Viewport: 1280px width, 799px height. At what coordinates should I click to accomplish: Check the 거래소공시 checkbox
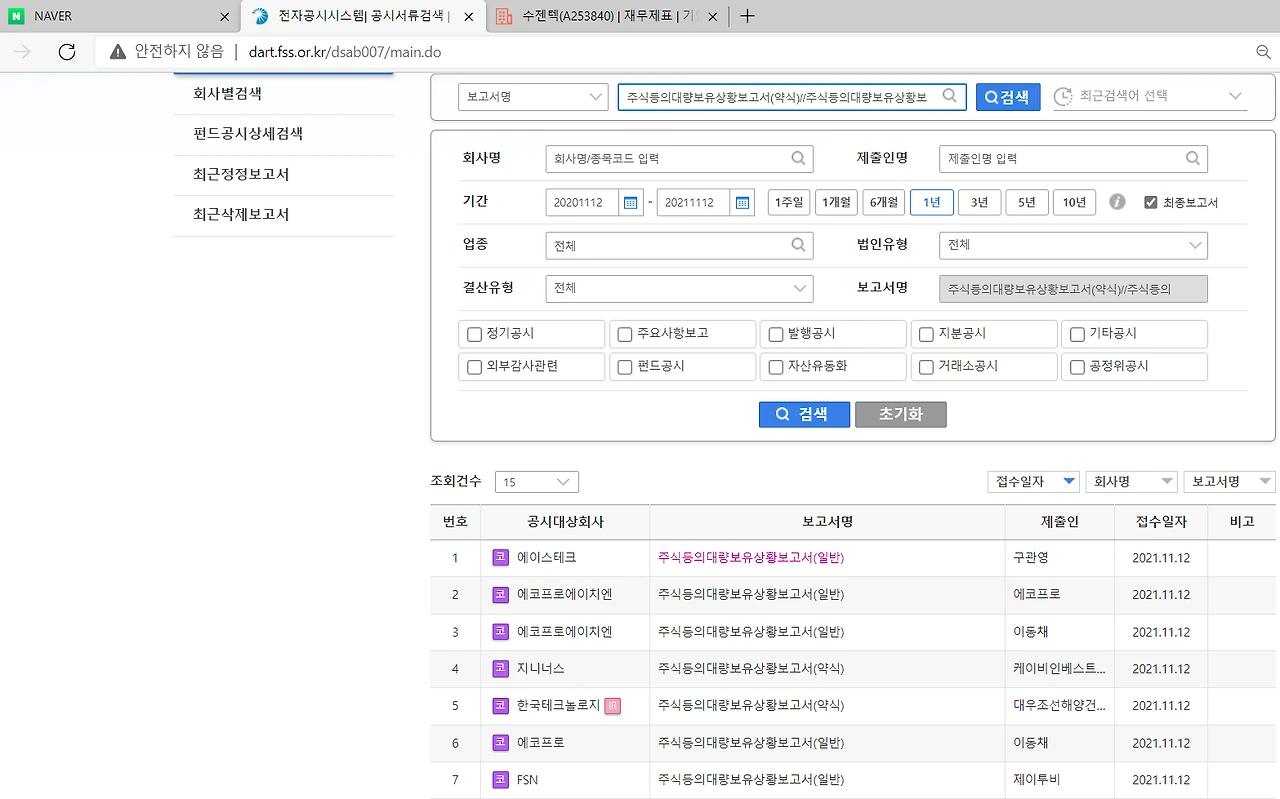coord(927,367)
